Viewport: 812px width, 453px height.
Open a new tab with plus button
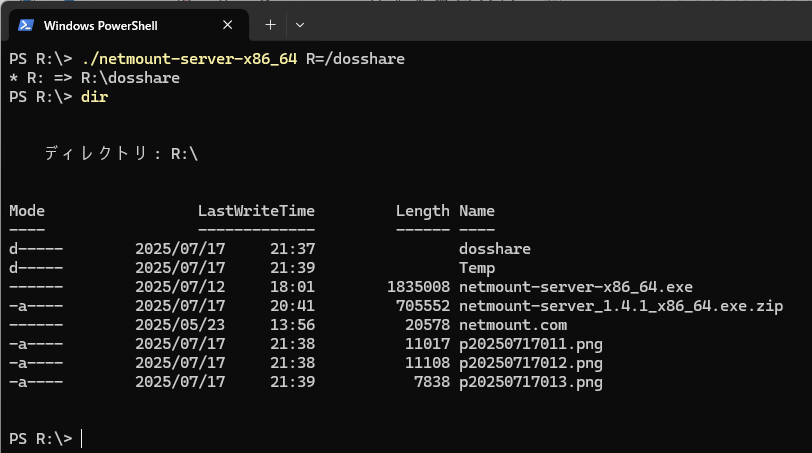pyautogui.click(x=270, y=25)
